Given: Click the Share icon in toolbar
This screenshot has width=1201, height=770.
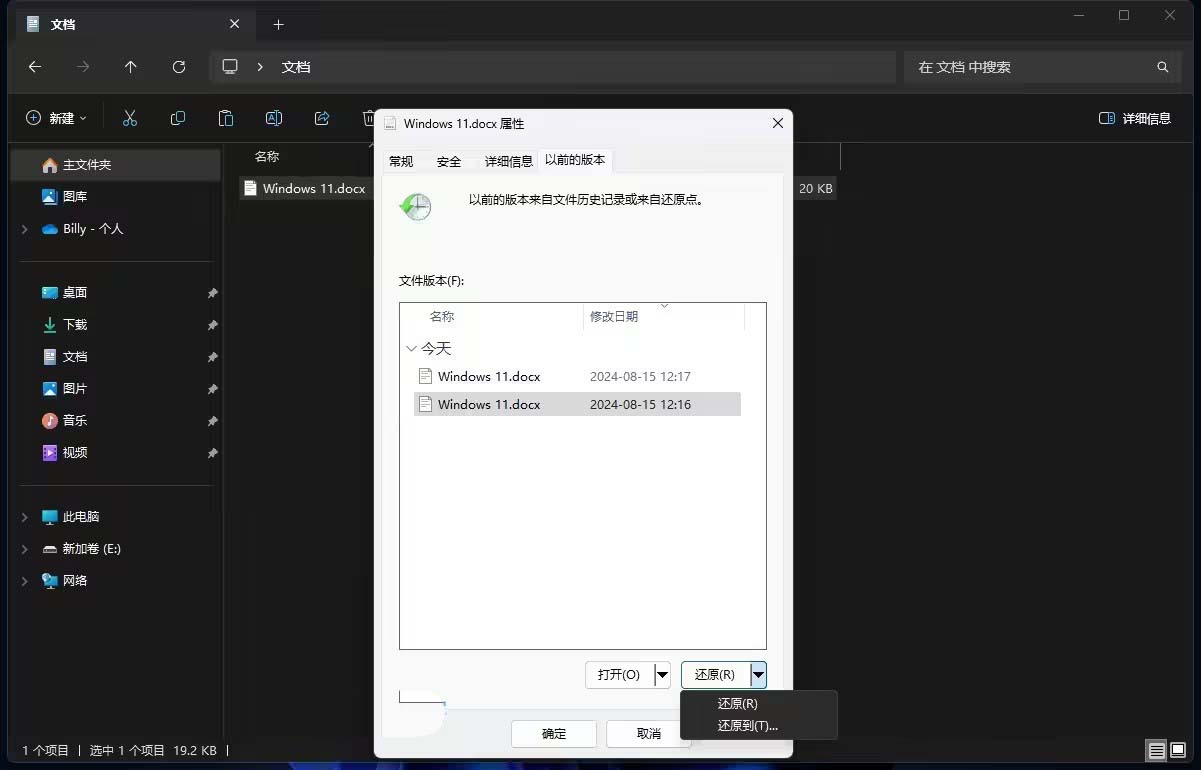Looking at the screenshot, I should [x=322, y=118].
